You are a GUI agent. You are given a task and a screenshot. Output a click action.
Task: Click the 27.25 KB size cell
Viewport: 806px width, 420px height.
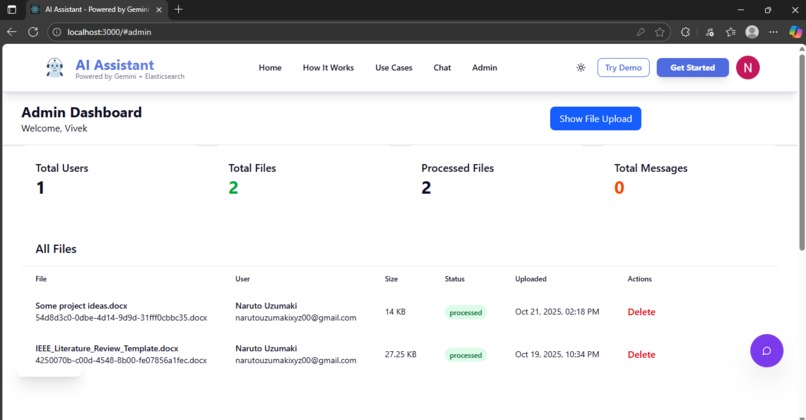click(400, 354)
